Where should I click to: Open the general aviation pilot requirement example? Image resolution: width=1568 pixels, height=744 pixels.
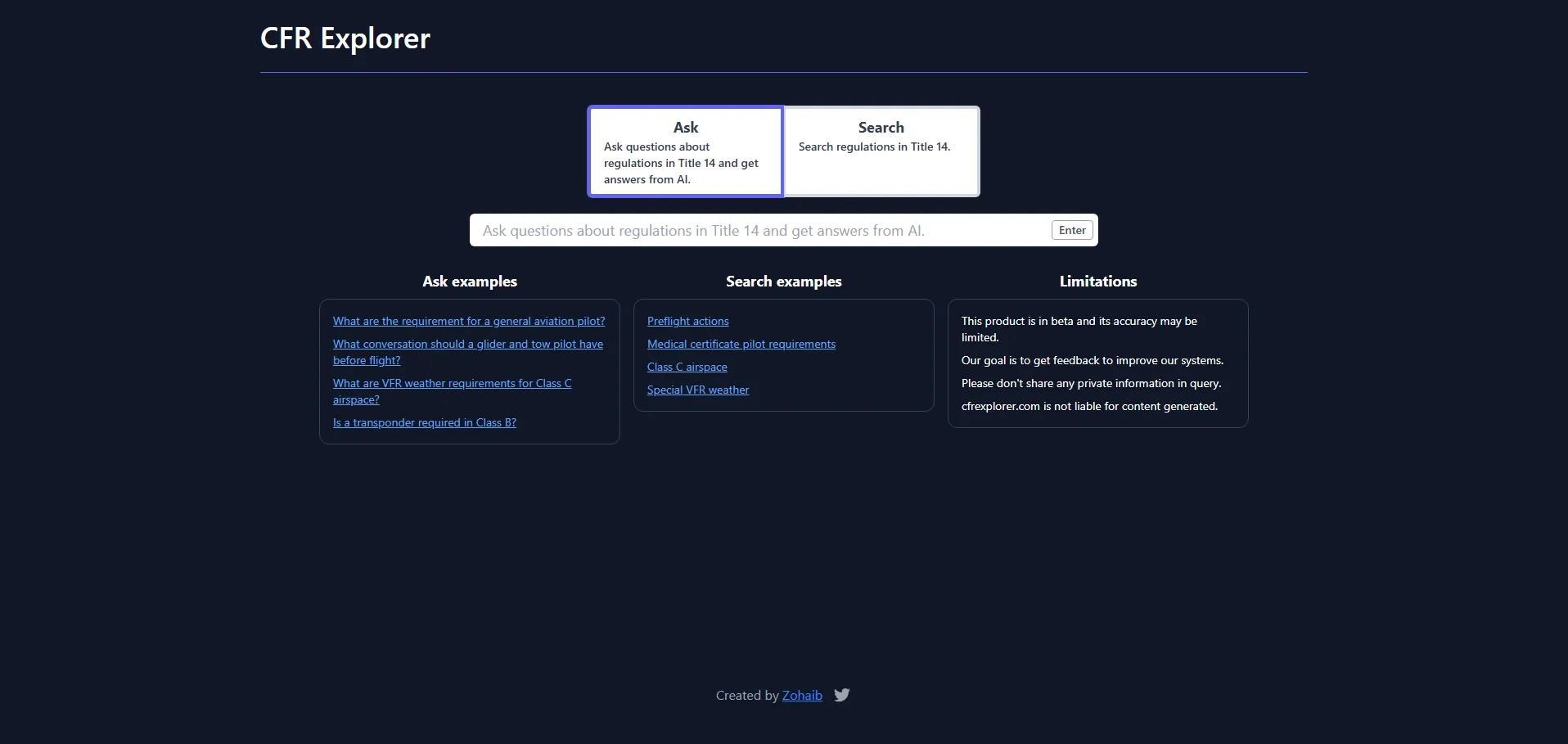point(469,322)
